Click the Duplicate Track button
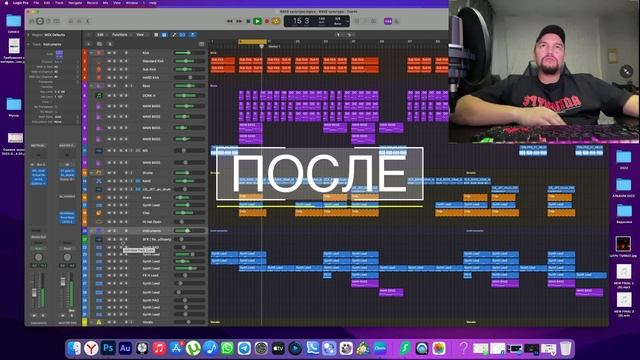 coord(99,44)
